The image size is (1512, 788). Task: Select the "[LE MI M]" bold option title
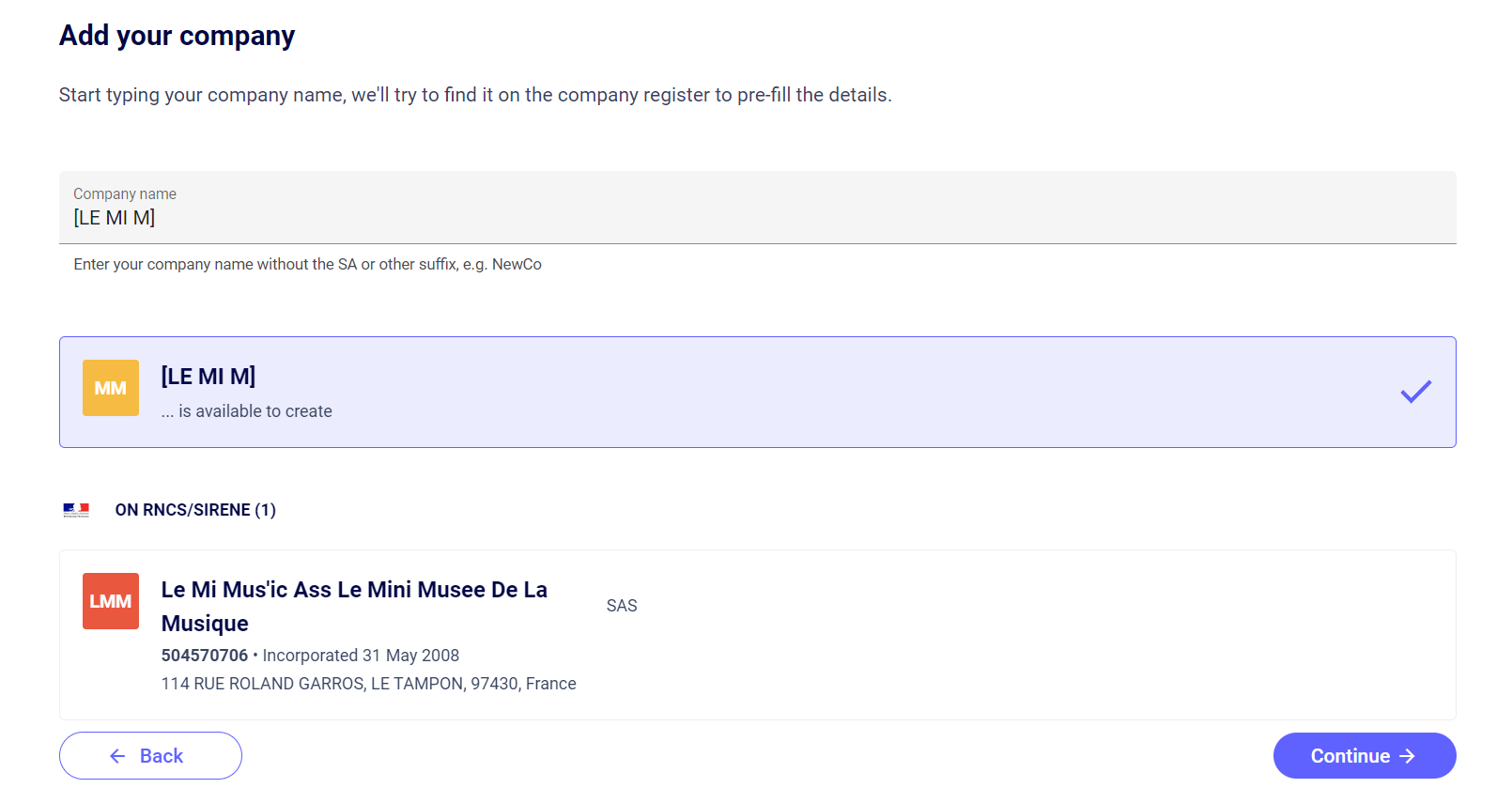click(x=208, y=376)
